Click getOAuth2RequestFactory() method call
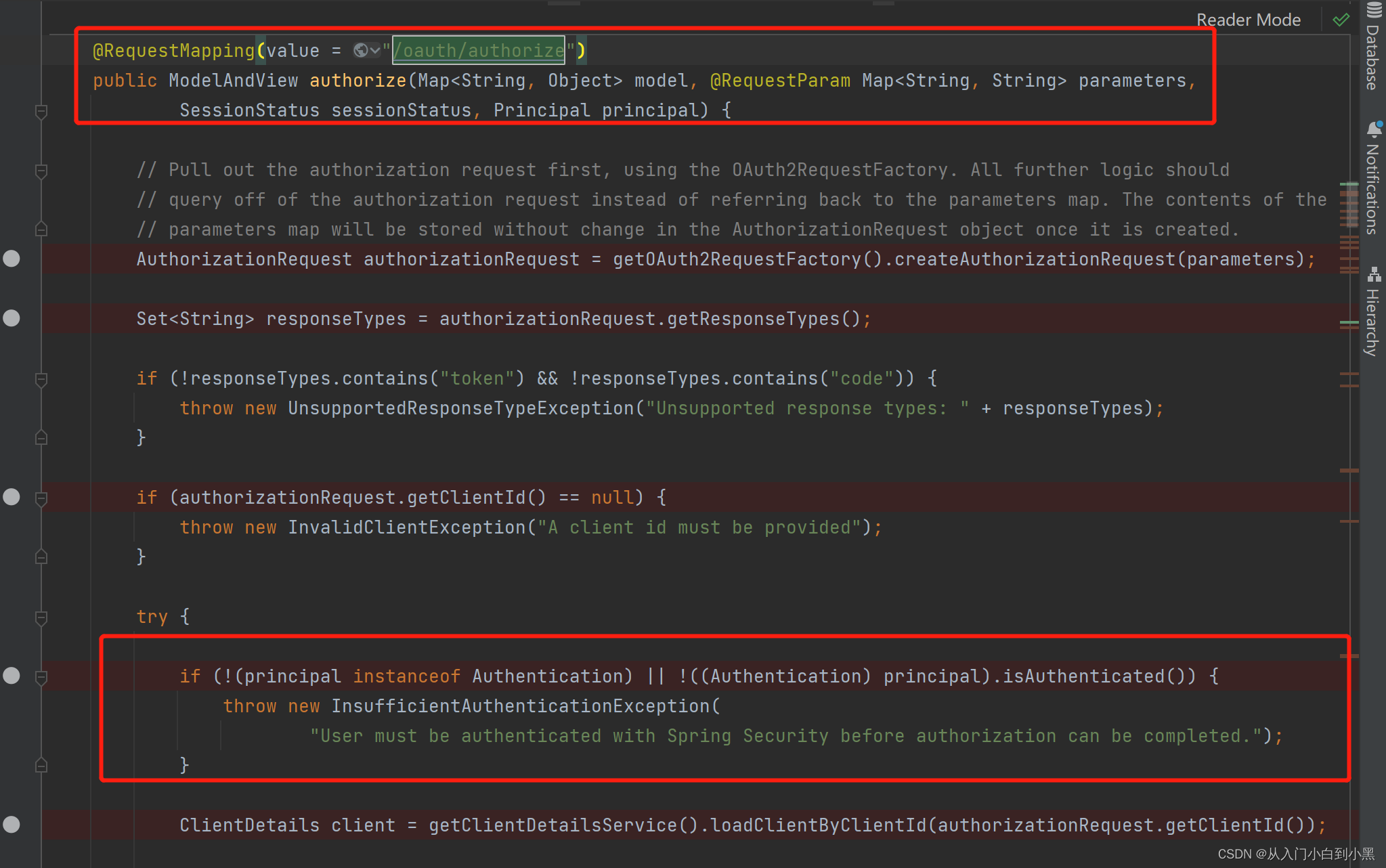The image size is (1386, 868). point(748,259)
